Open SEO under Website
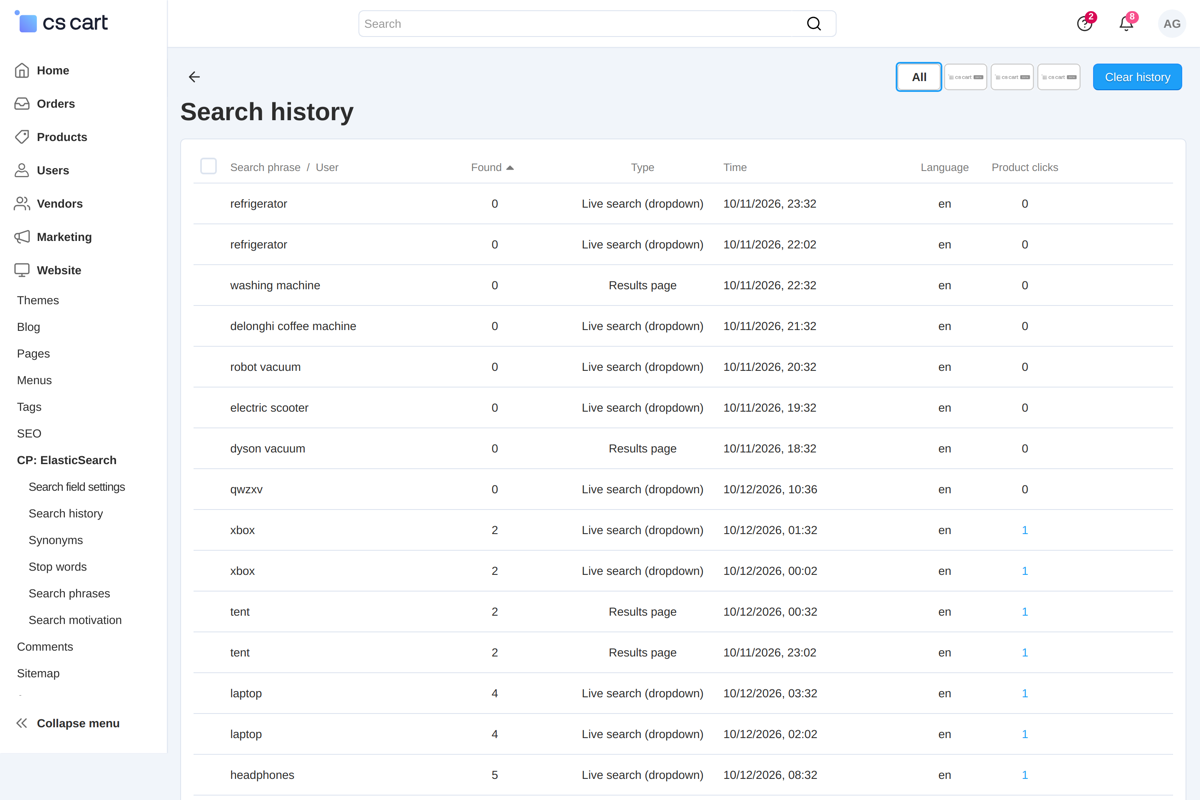Image resolution: width=1200 pixels, height=800 pixels. coord(29,434)
